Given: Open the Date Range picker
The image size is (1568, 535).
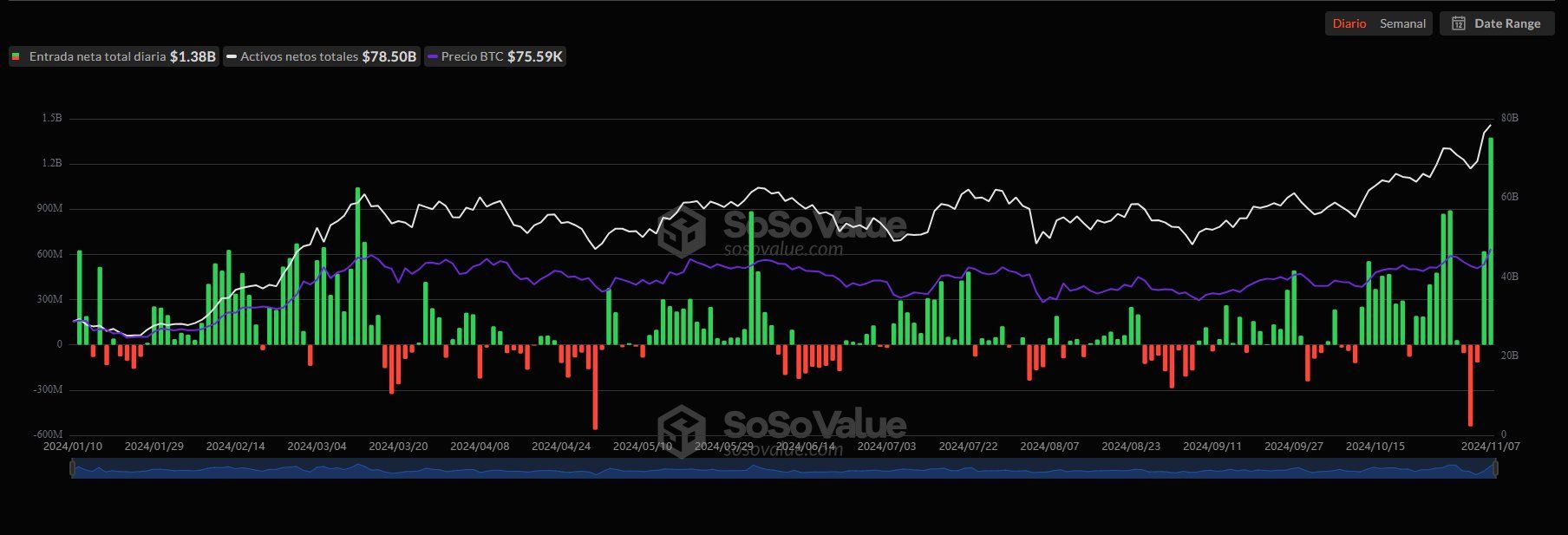Looking at the screenshot, I should tap(1497, 23).
